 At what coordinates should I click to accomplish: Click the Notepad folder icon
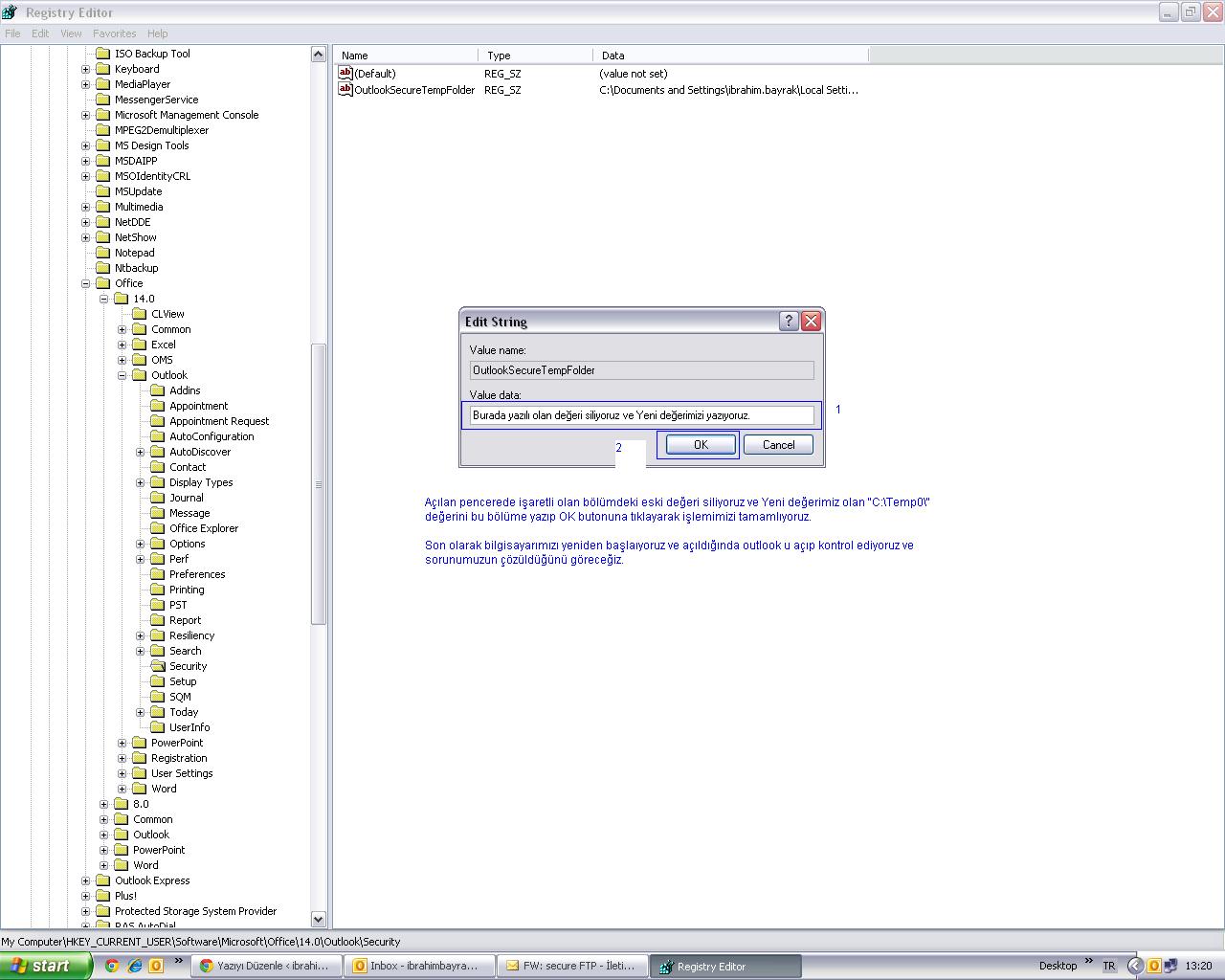point(103,253)
